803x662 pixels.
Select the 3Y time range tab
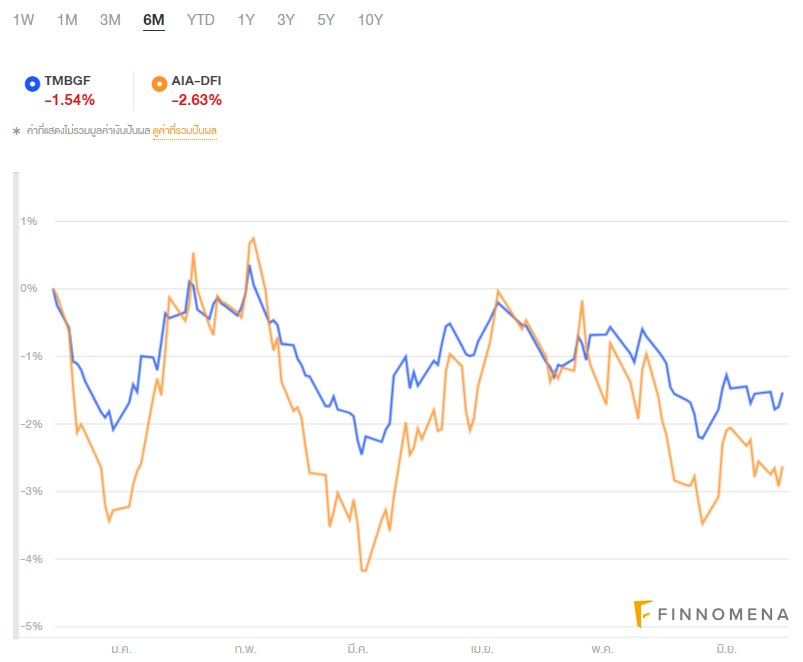coord(286,20)
